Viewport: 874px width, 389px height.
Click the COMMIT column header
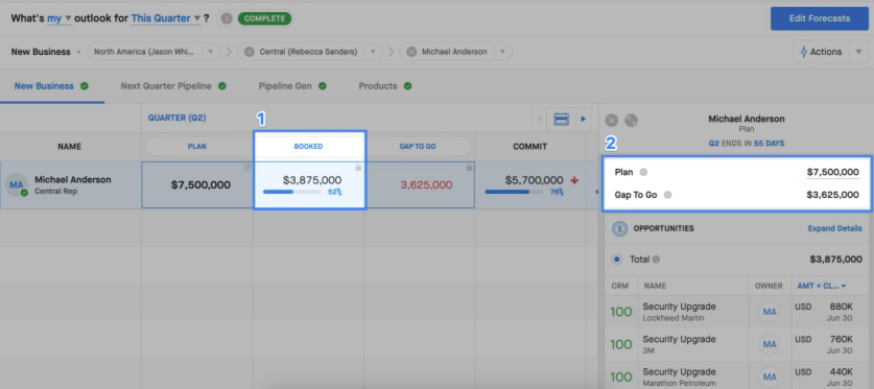(x=530, y=147)
